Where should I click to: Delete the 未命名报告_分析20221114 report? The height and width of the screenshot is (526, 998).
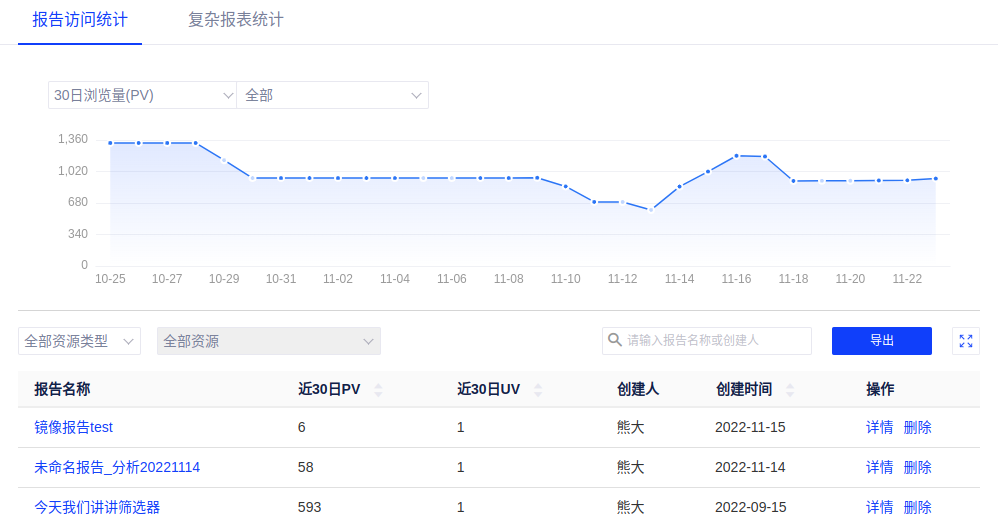[917, 467]
